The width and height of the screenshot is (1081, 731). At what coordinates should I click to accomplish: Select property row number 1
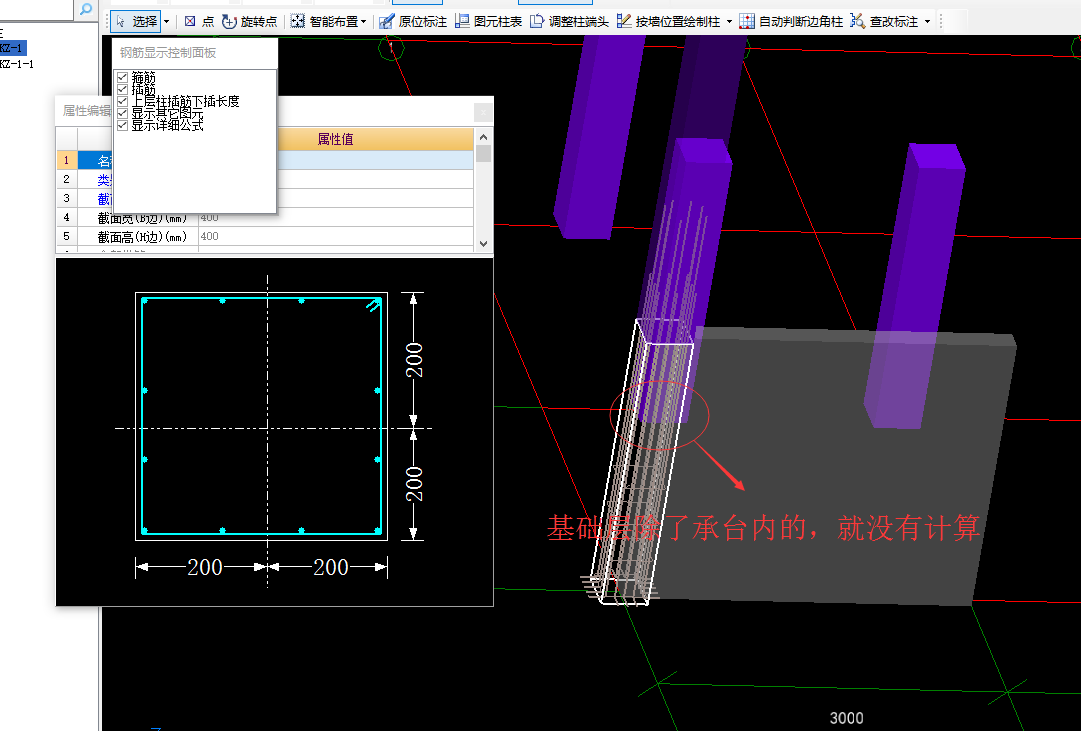pos(67,161)
